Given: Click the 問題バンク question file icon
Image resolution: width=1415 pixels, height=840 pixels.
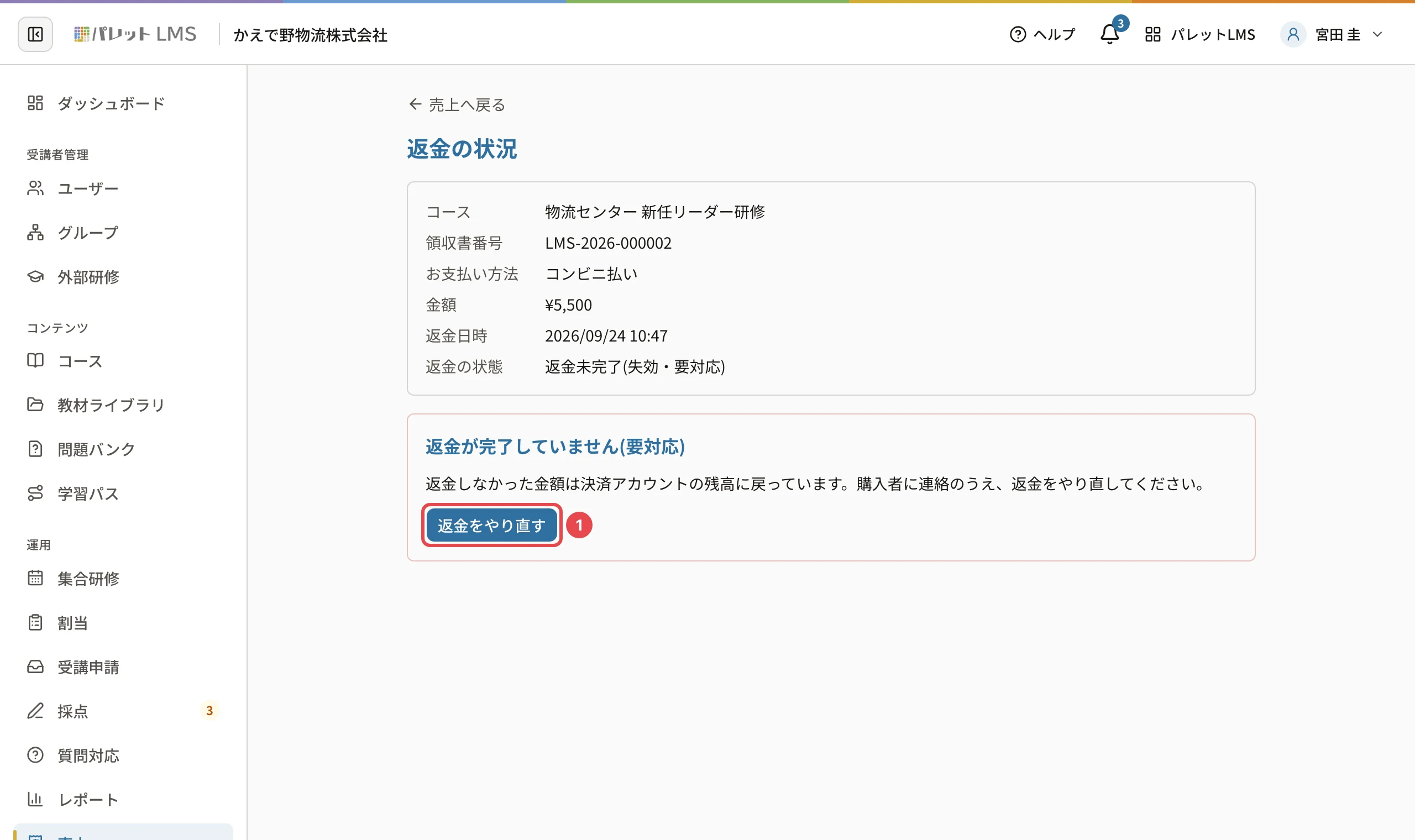Looking at the screenshot, I should click(x=35, y=449).
